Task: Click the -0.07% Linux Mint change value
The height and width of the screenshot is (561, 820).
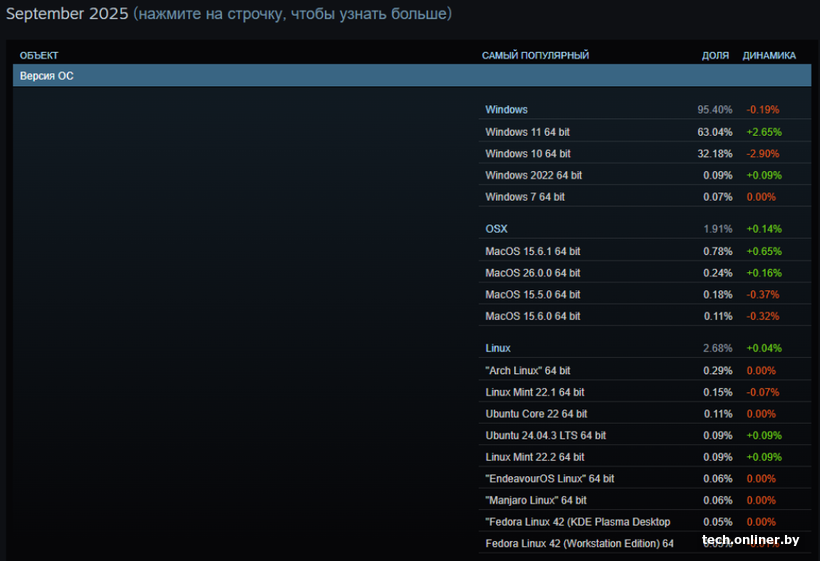Action: [762, 392]
